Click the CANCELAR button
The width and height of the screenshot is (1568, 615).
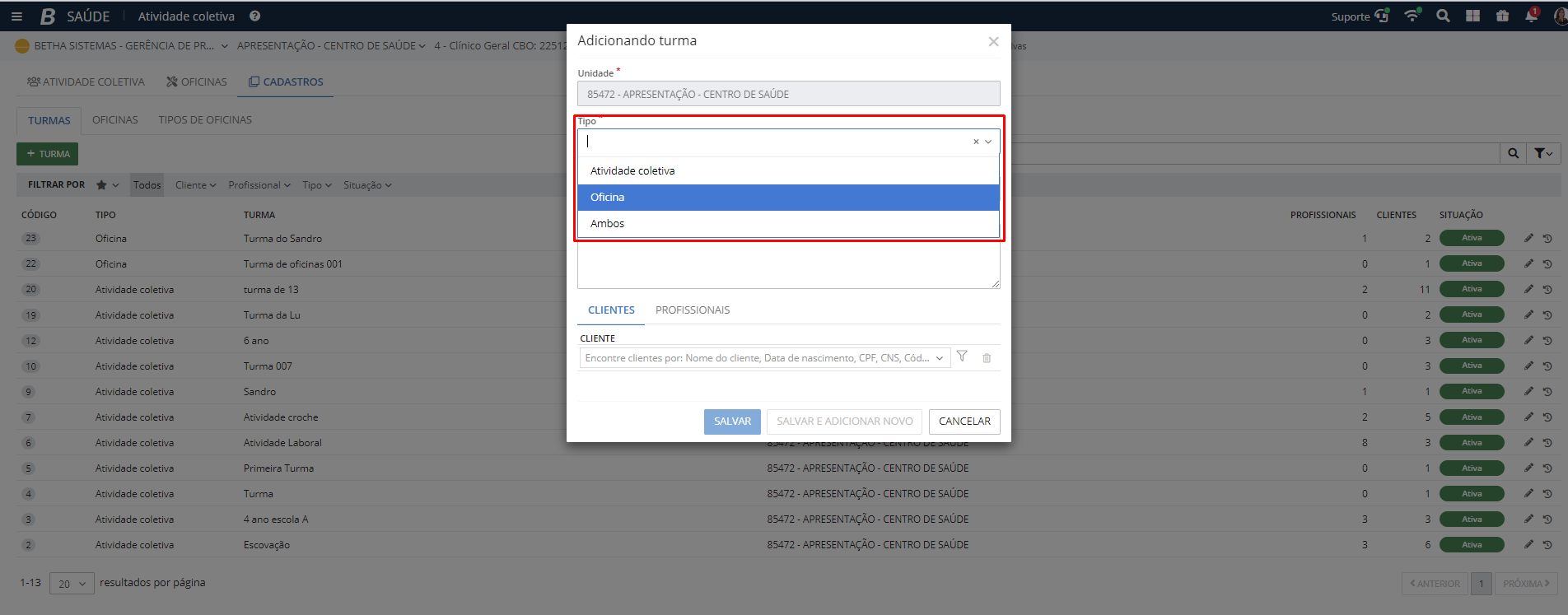[x=964, y=422]
